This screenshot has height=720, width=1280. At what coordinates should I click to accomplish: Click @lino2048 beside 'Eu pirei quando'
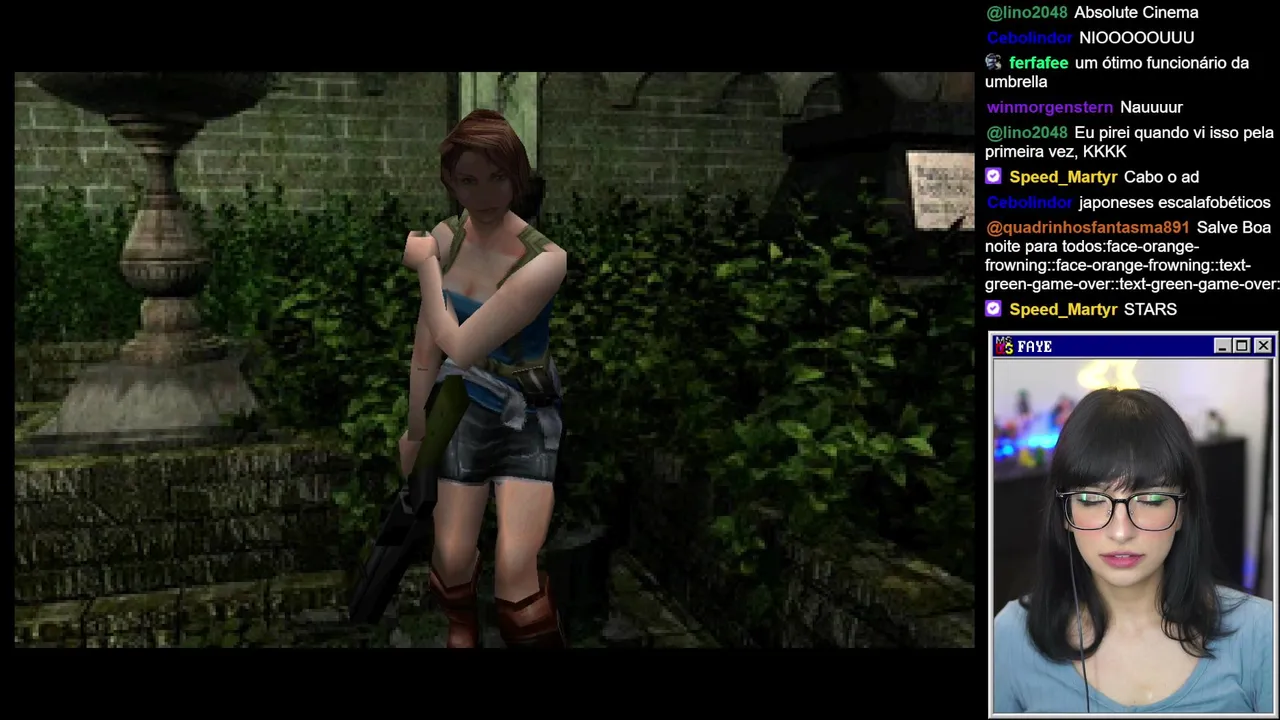(1027, 132)
